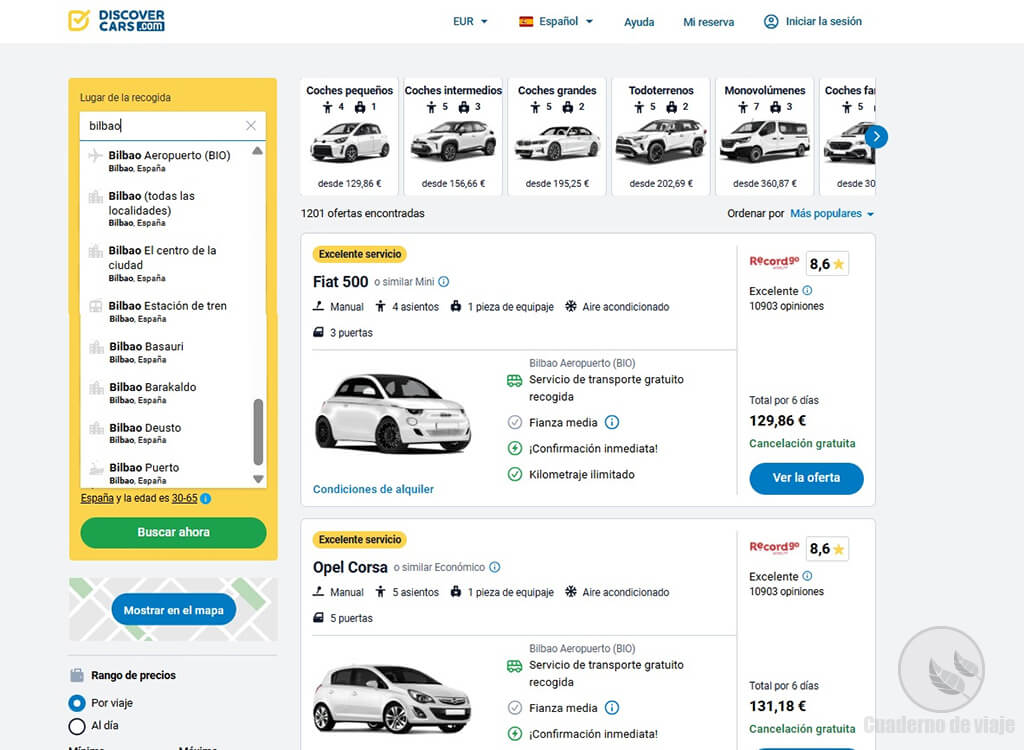Click the 8,6 star rating in Fiat 500 offer

click(827, 264)
